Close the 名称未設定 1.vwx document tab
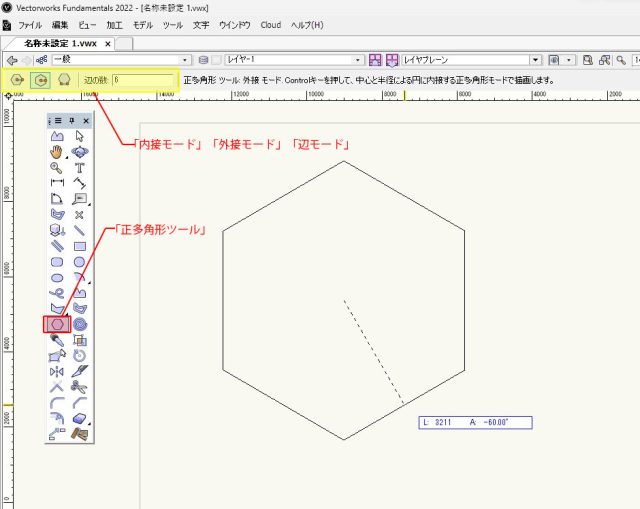 (x=108, y=43)
